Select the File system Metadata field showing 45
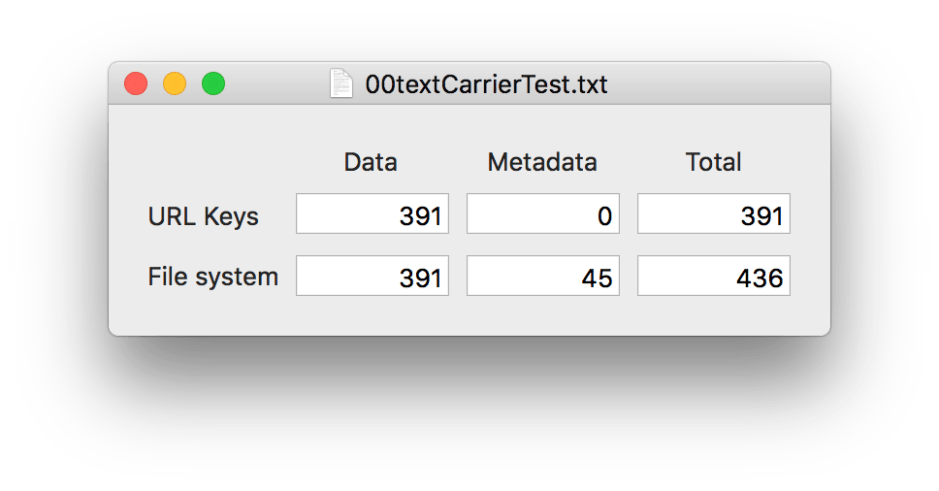Image resolution: width=939 pixels, height=491 pixels. click(543, 276)
